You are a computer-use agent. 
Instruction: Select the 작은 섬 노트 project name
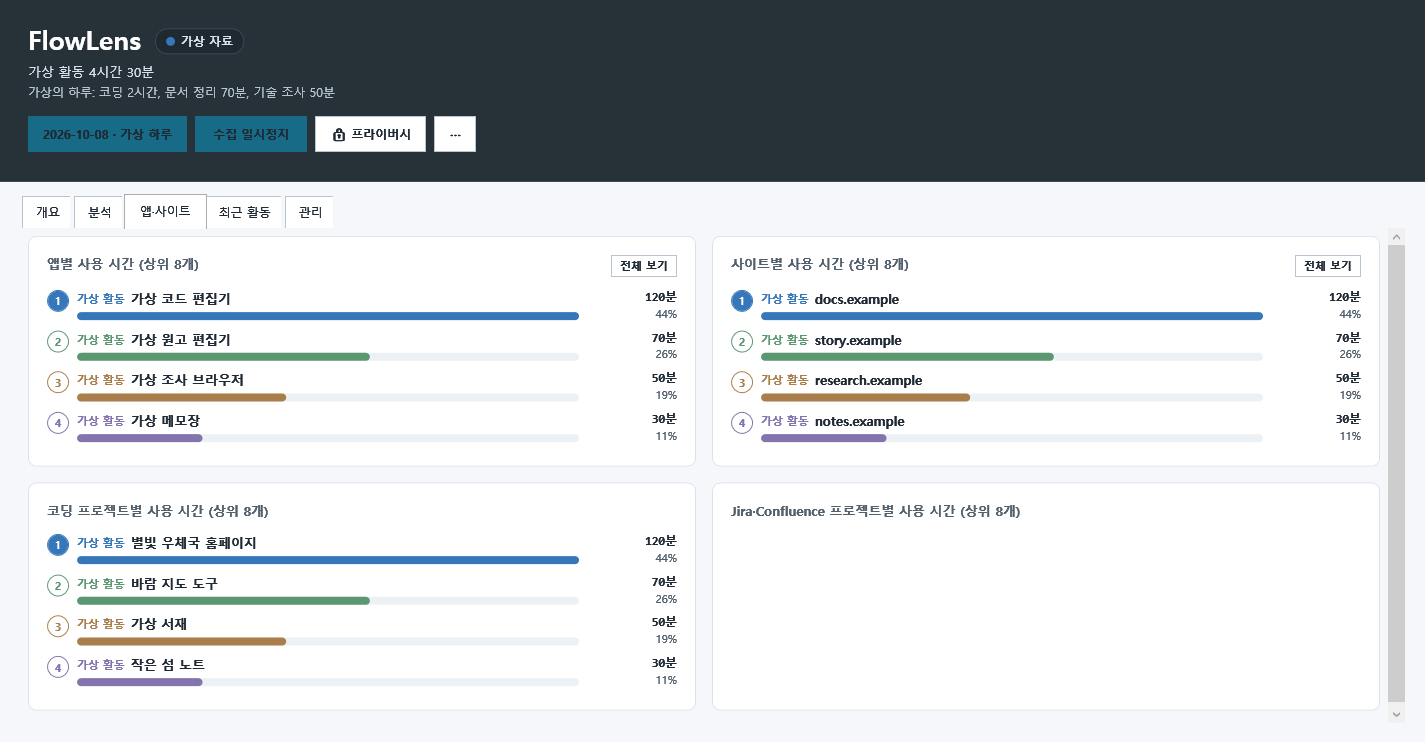coord(168,665)
